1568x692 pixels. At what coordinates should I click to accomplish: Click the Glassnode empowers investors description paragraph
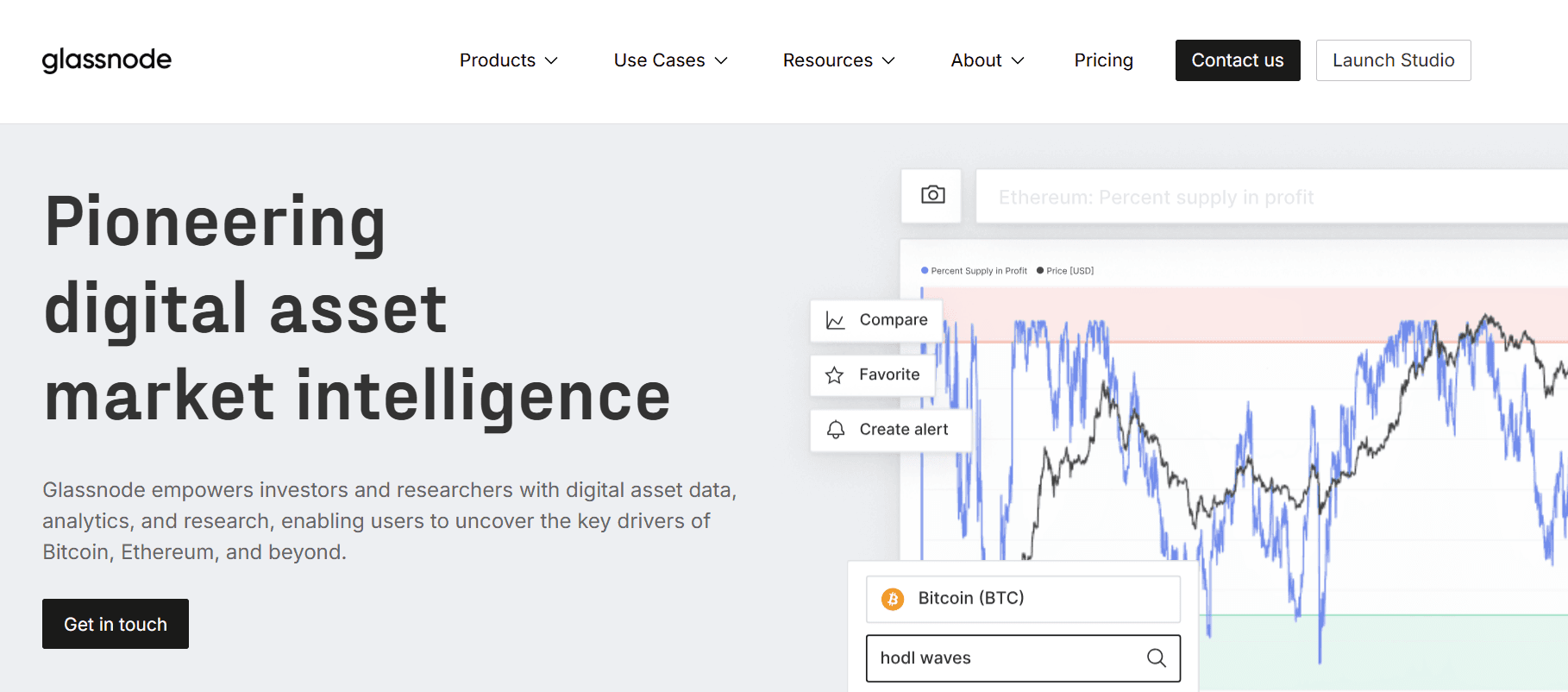click(390, 521)
